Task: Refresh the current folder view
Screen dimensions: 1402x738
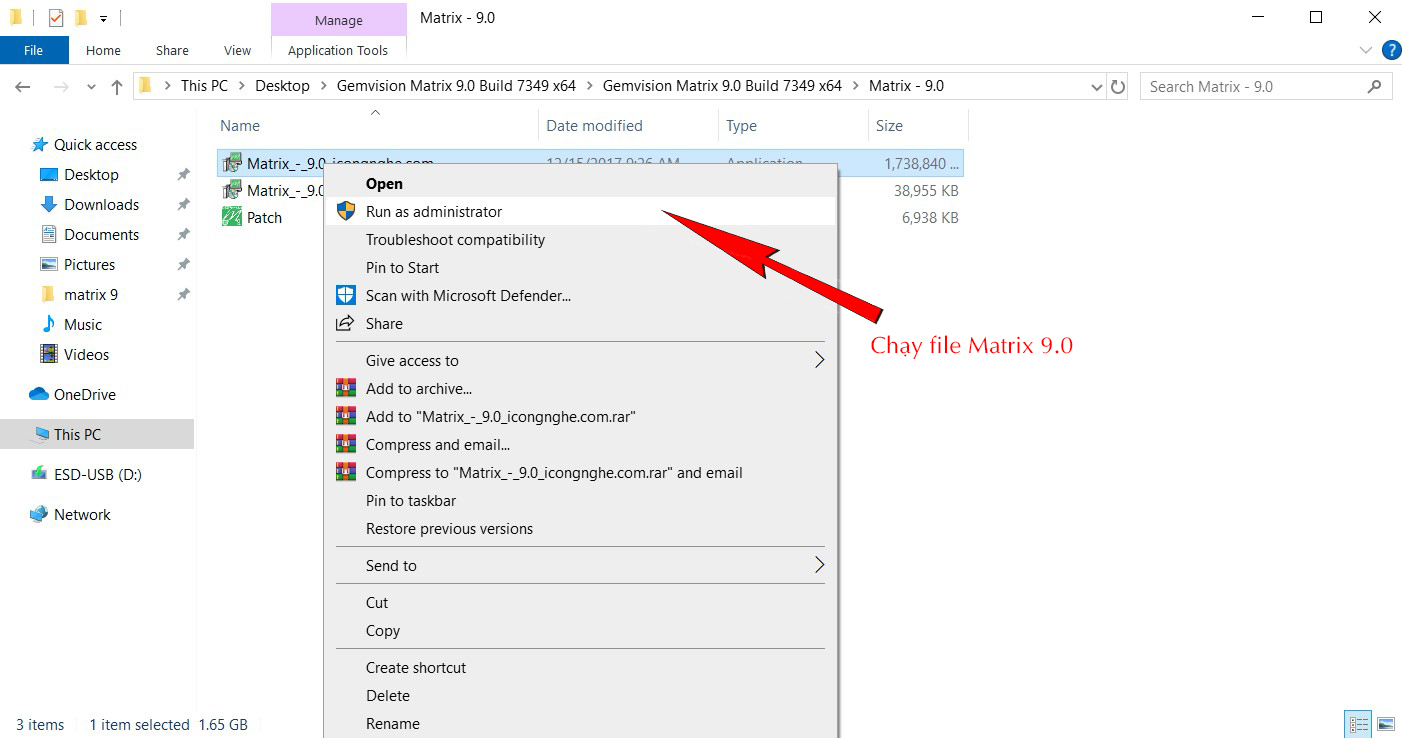Action: pyautogui.click(x=1118, y=87)
